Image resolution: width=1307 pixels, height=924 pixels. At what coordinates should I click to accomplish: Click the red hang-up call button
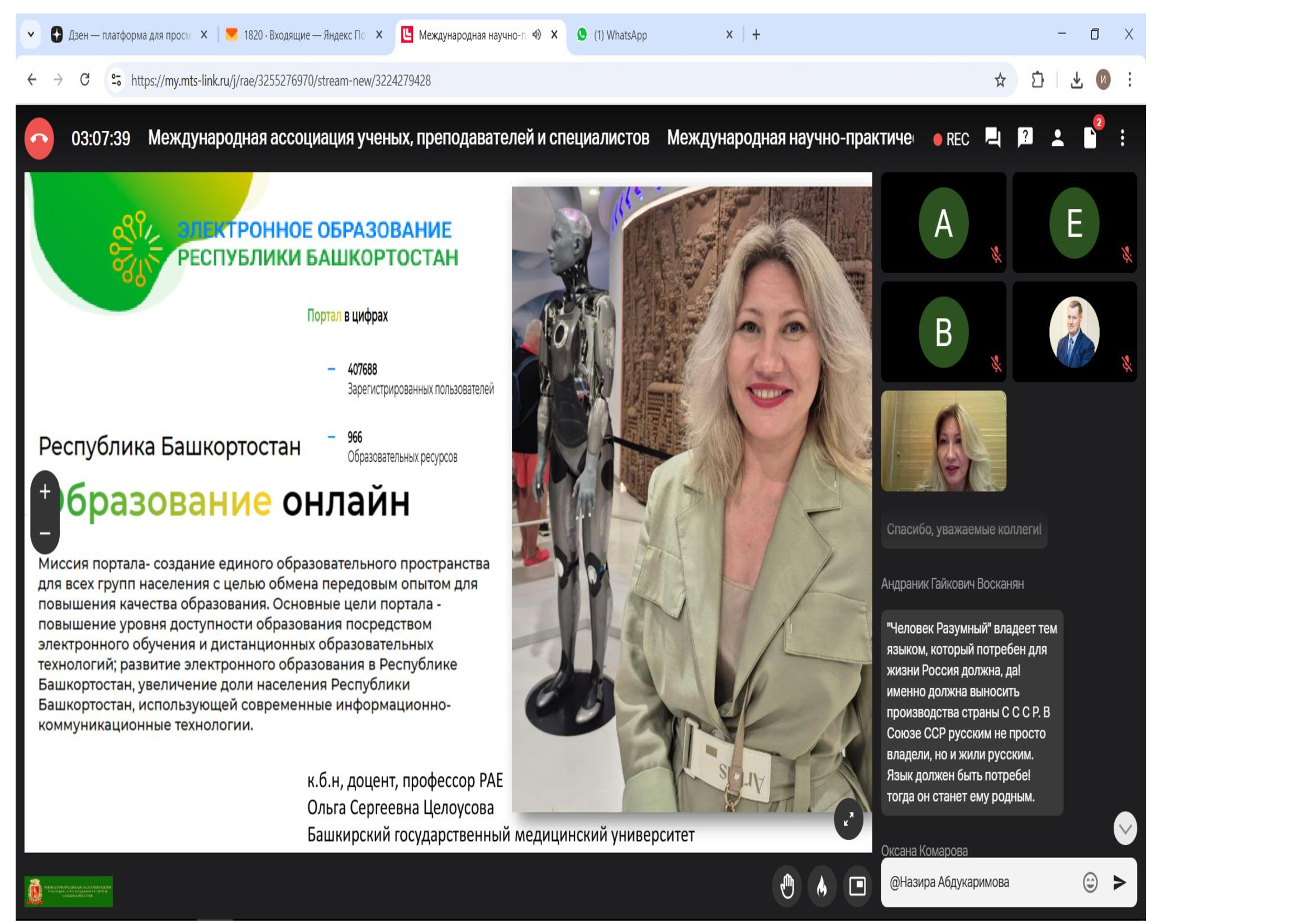[39, 138]
